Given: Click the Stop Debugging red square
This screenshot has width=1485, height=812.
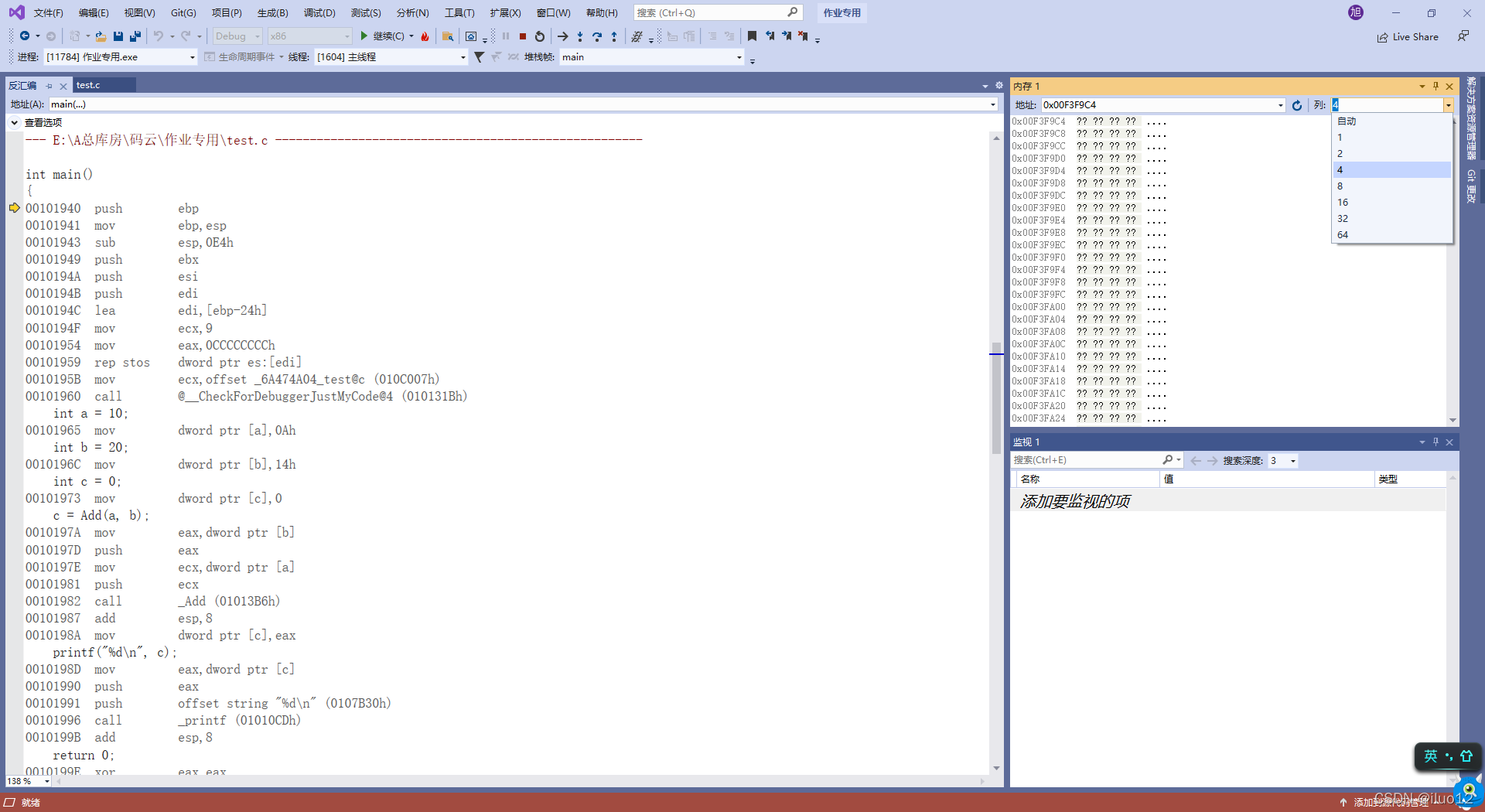Looking at the screenshot, I should [523, 36].
